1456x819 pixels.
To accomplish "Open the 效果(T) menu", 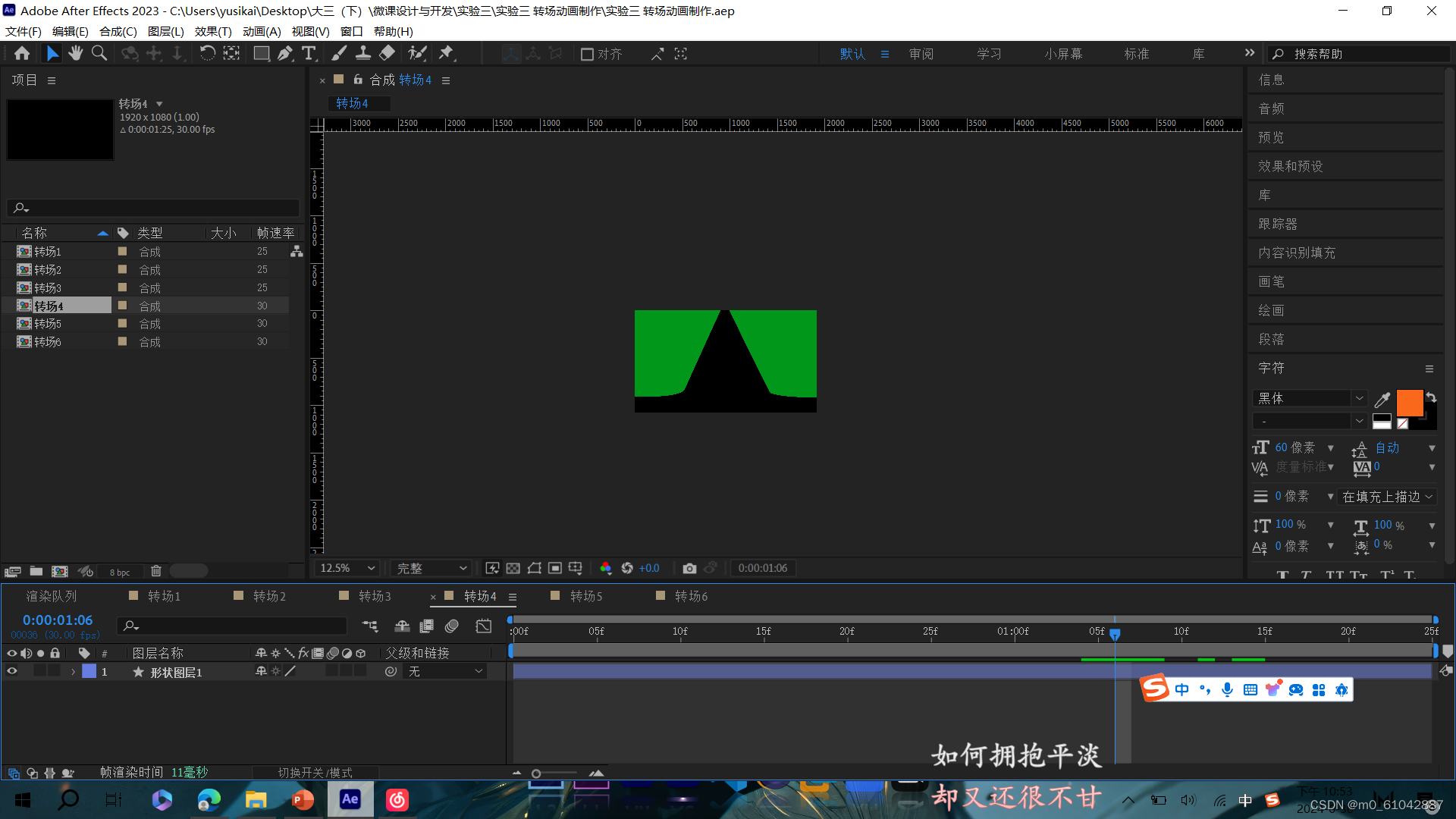I will tap(212, 31).
